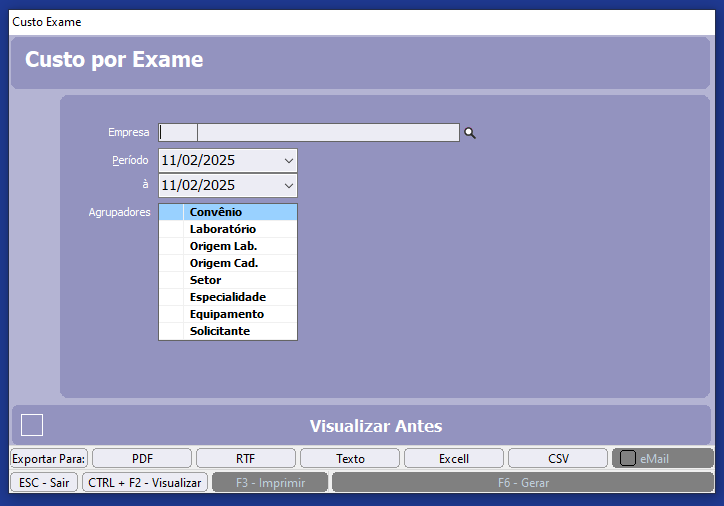Pick Origem Cad. grouping item
Screen dimensions: 724x506
223,263
